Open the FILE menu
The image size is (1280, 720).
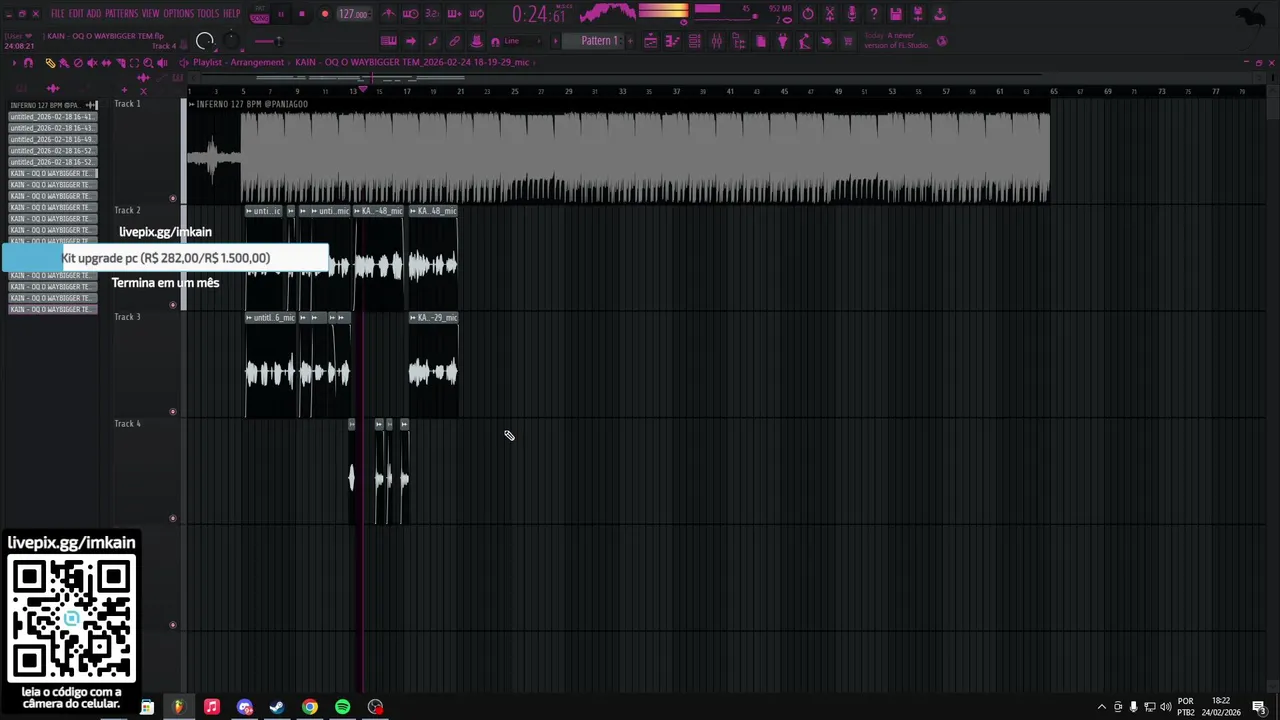58,14
